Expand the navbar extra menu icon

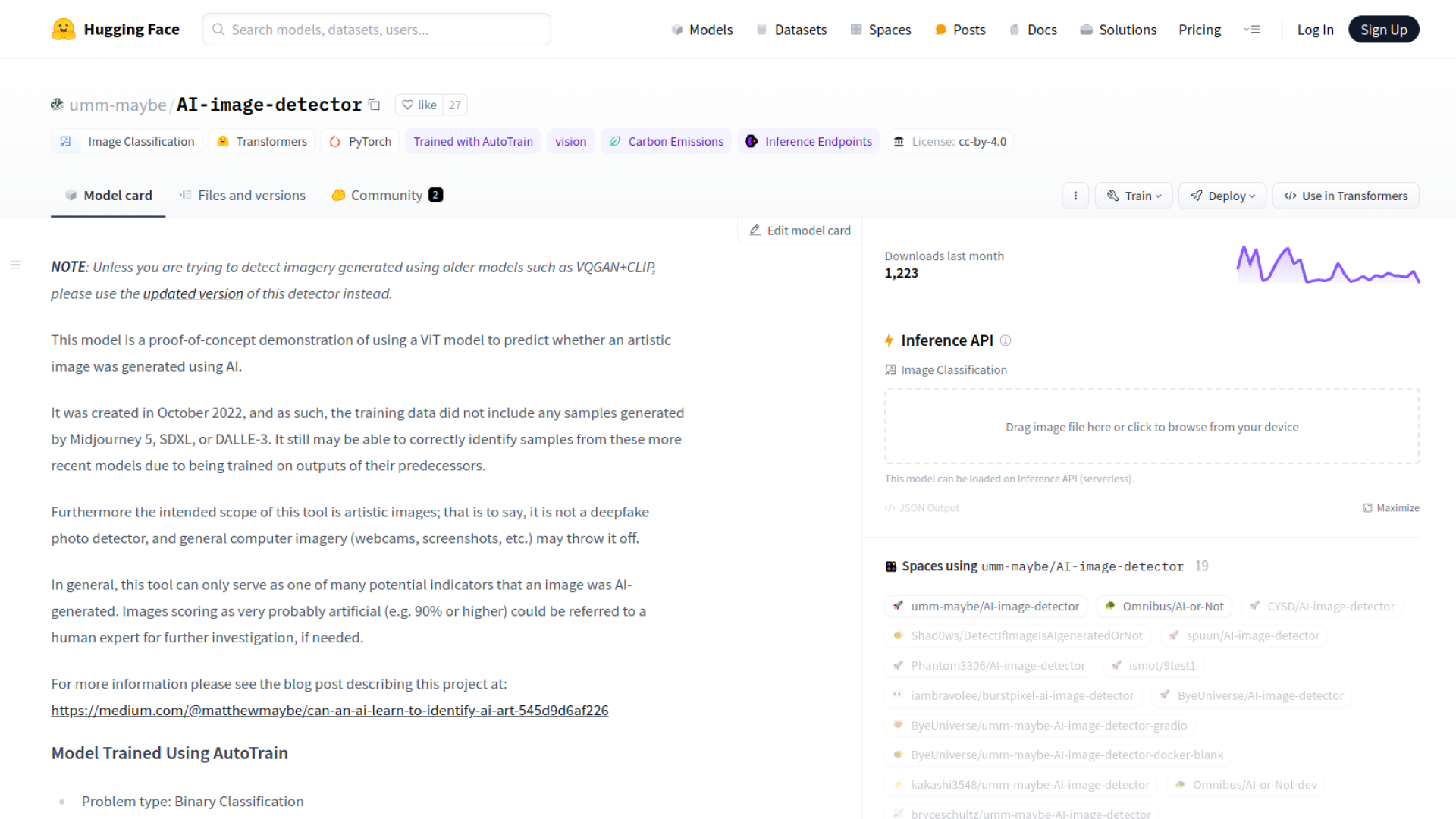click(1252, 30)
